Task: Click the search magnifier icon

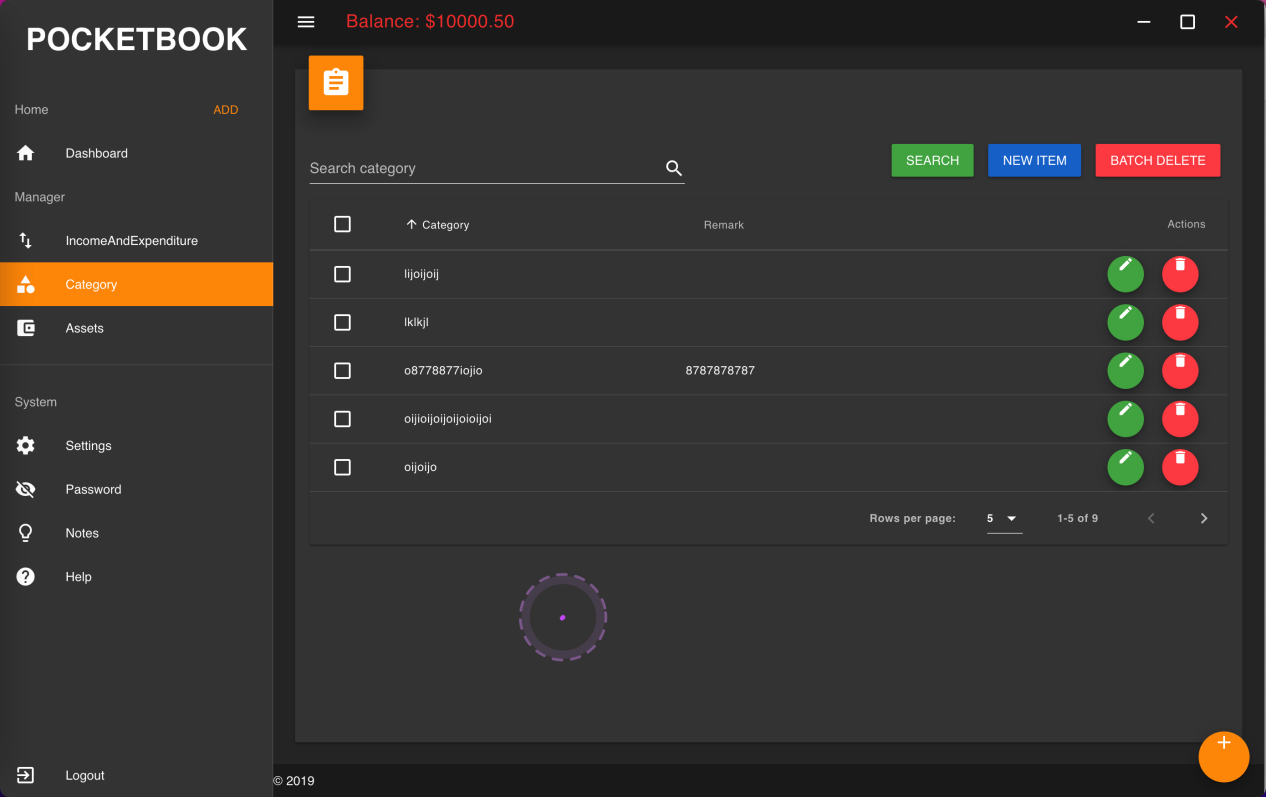Action: (x=674, y=168)
